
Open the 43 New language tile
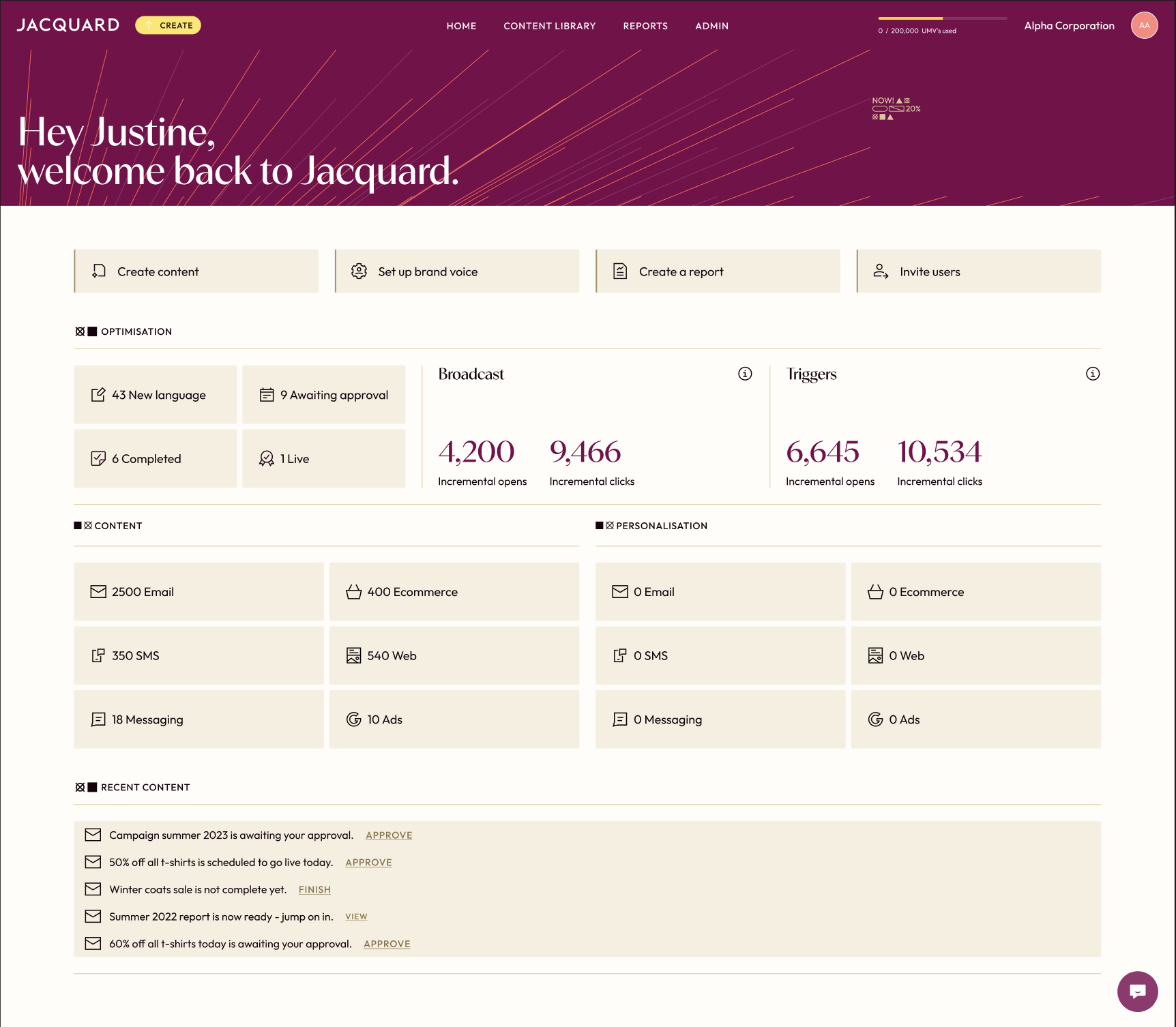pos(156,395)
